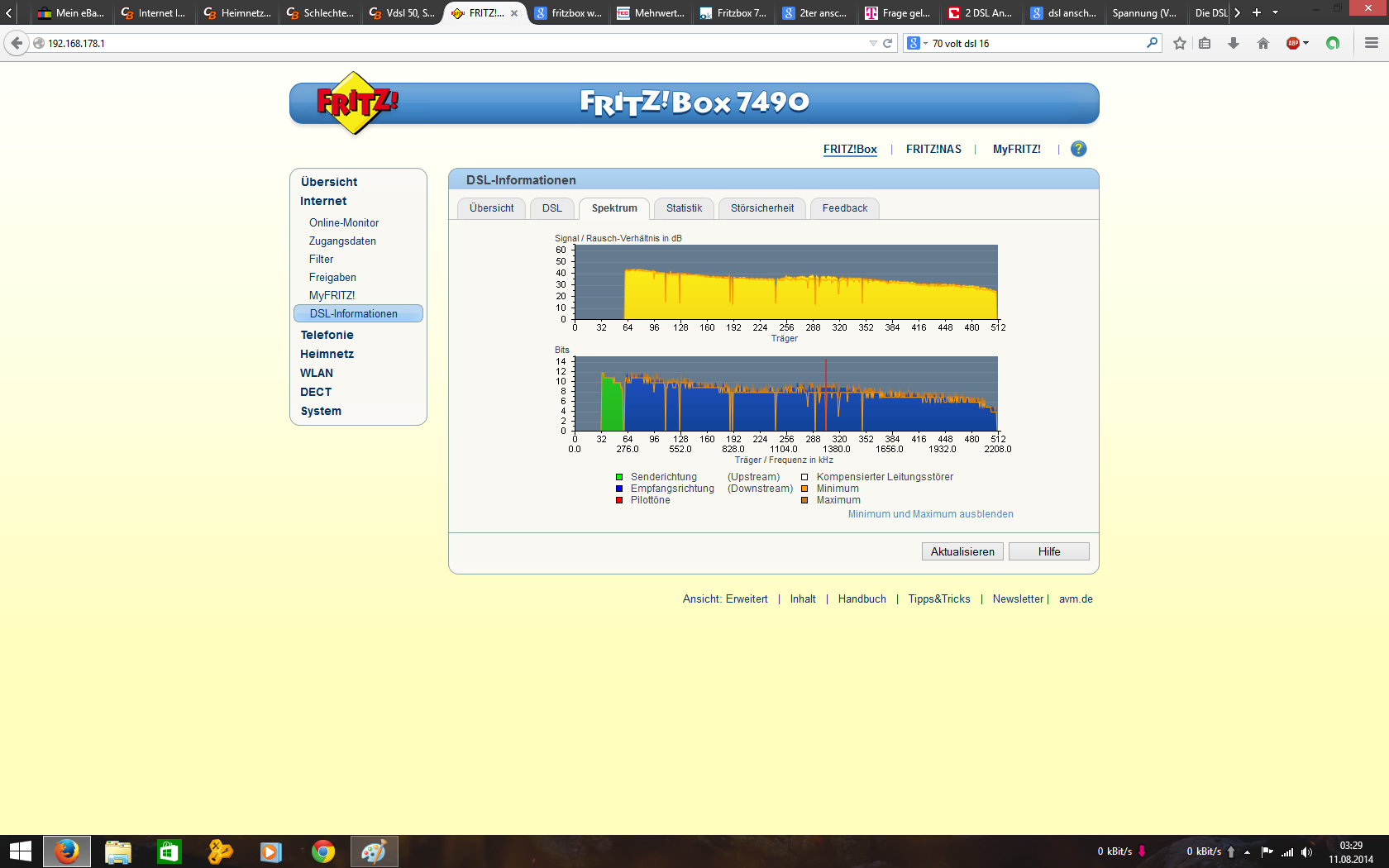Viewport: 1389px width, 868px height.
Task: Open File Explorer from the taskbar
Action: coord(118,851)
